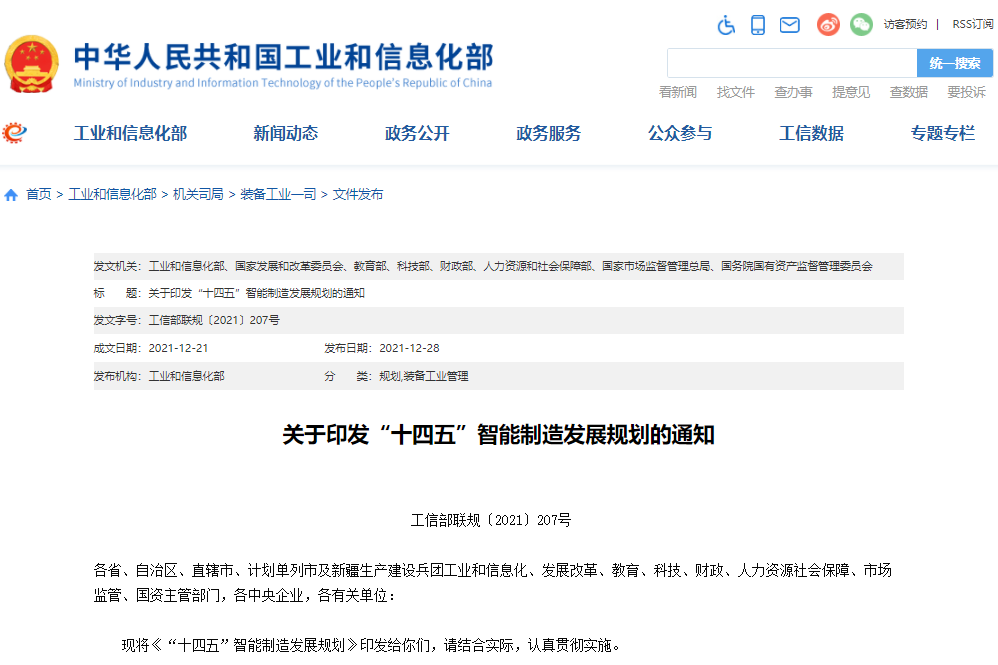This screenshot has height=665, width=998.
Task: Open the 装备工业一司 breadcrumb link
Action: pos(277,194)
